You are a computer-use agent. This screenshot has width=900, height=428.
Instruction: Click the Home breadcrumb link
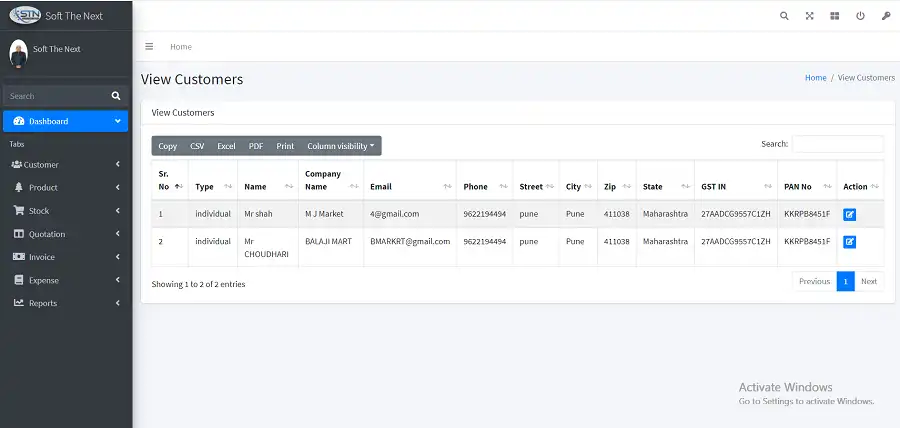(x=815, y=78)
